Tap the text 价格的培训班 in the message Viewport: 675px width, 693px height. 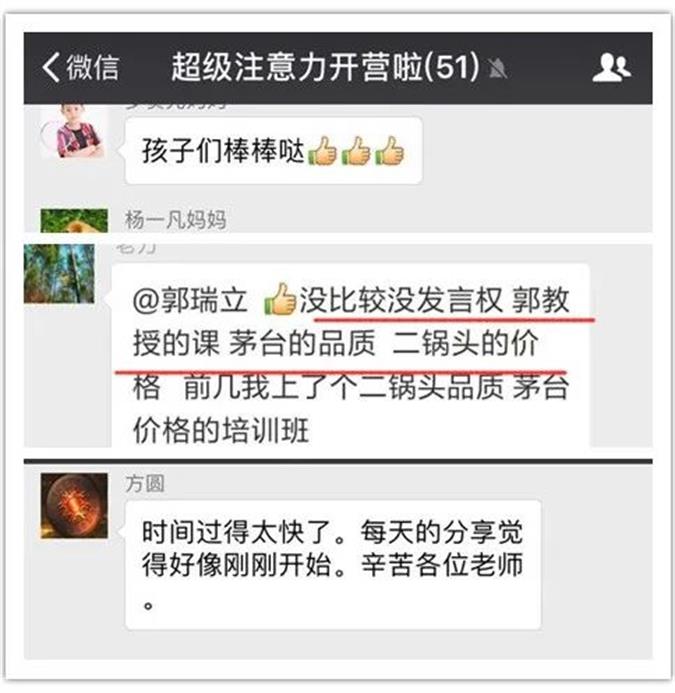click(221, 430)
